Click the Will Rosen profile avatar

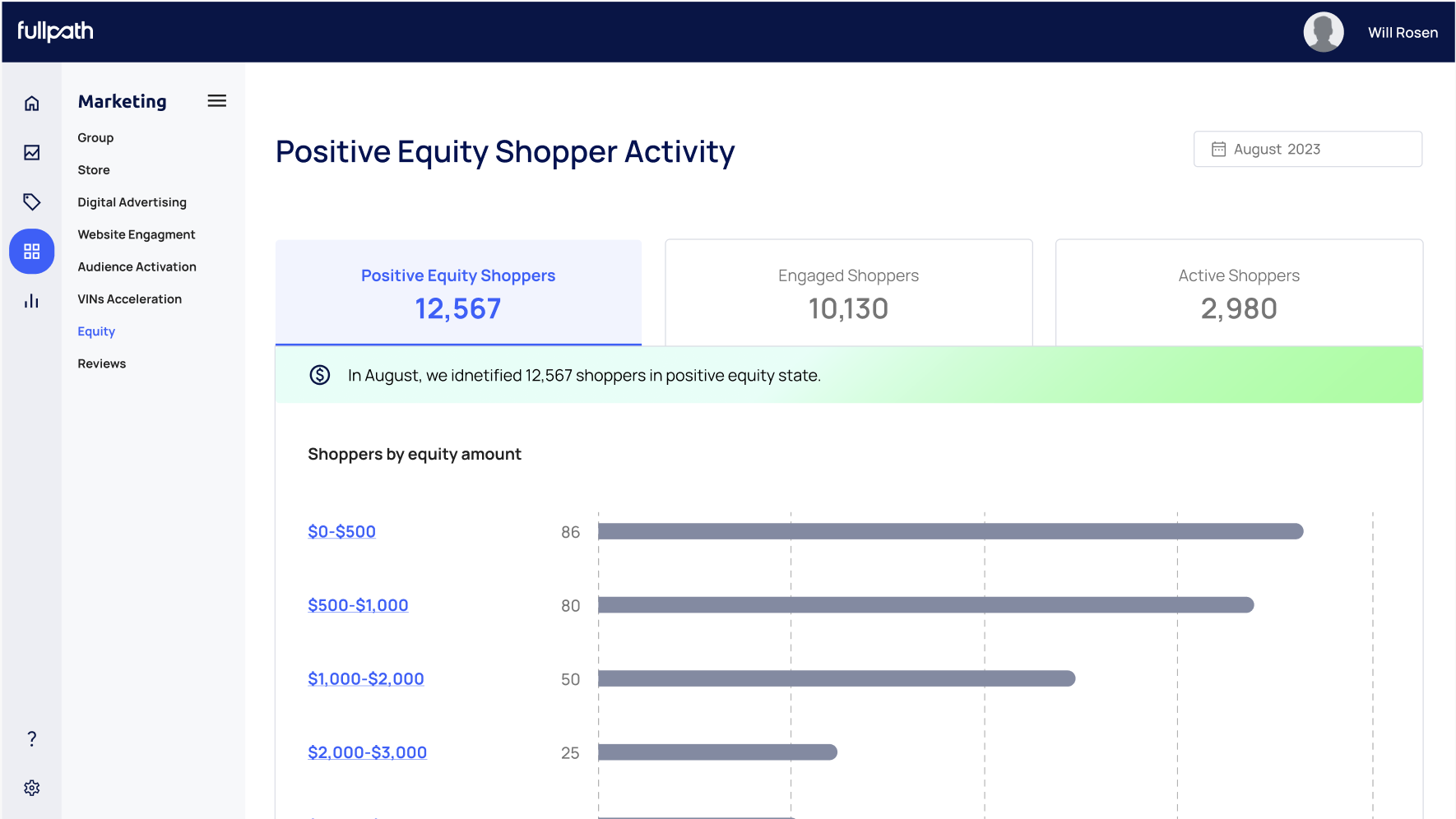tap(1324, 32)
